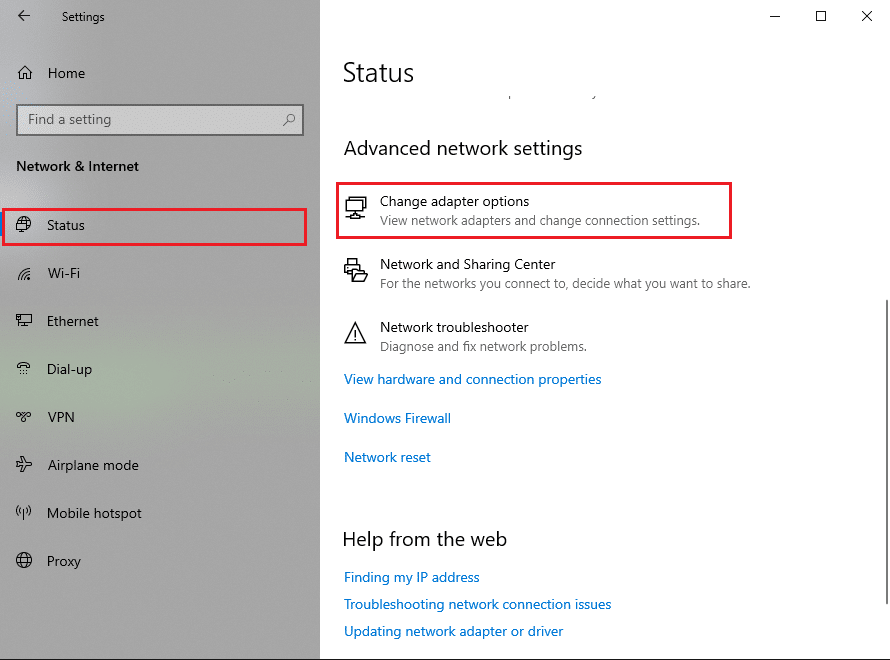Click the Network reset link

(x=387, y=457)
